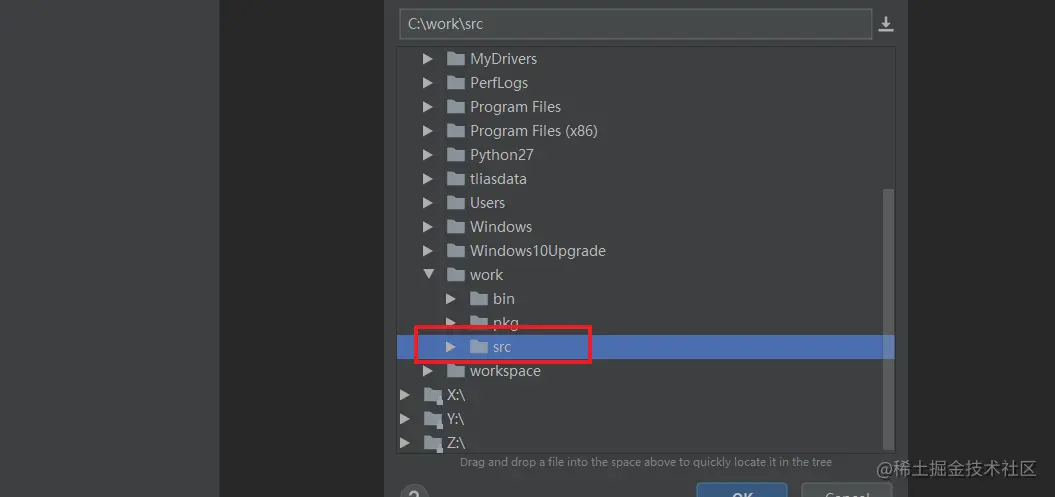The height and width of the screenshot is (497, 1055).
Task: Confirm the selection with OK button
Action: pyautogui.click(x=741, y=490)
